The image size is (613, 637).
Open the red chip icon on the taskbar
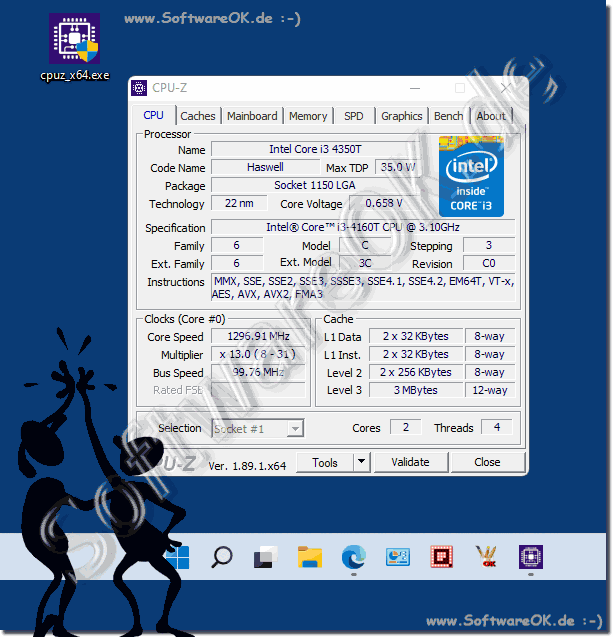pos(442,557)
